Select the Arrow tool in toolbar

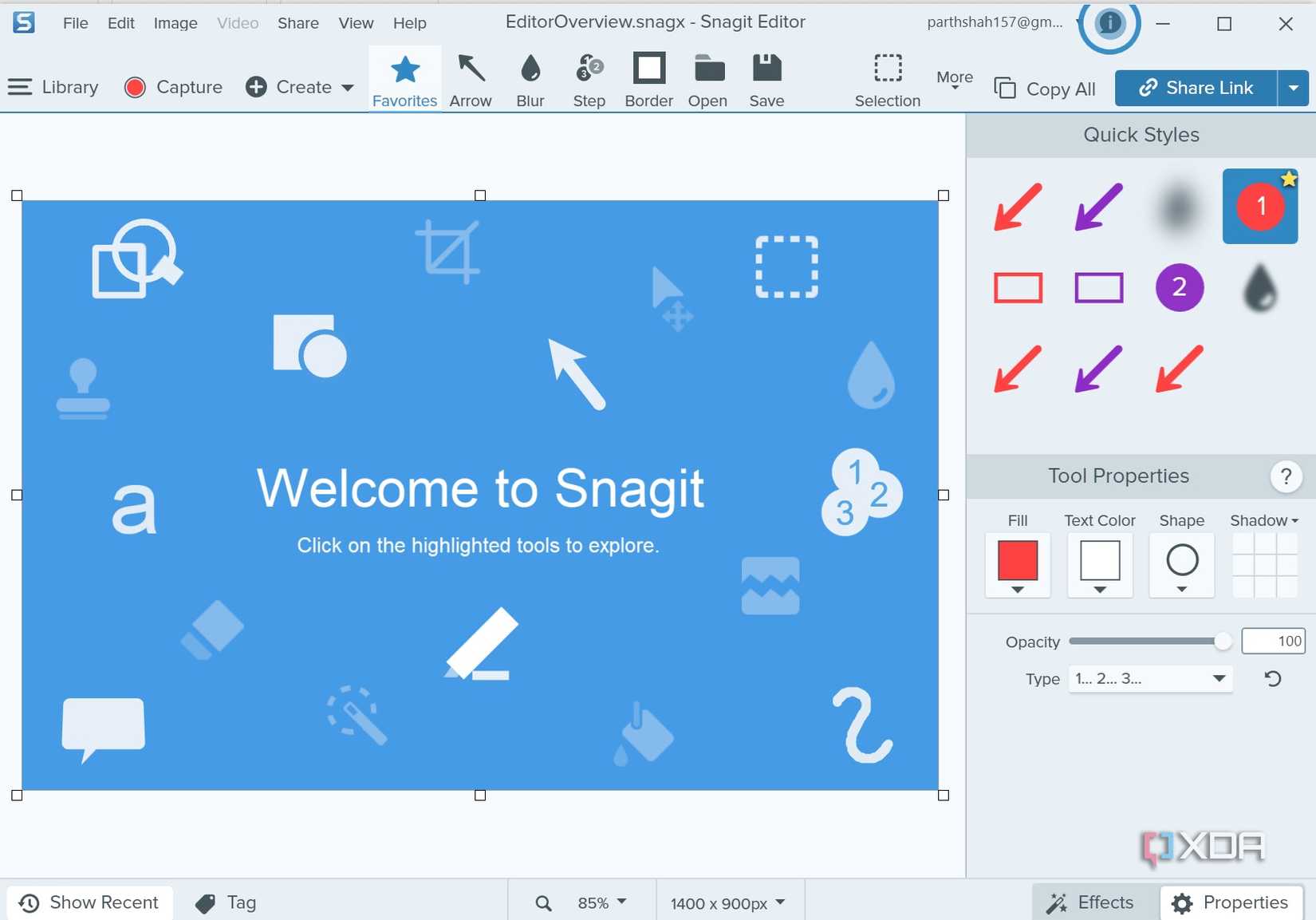coord(471,80)
